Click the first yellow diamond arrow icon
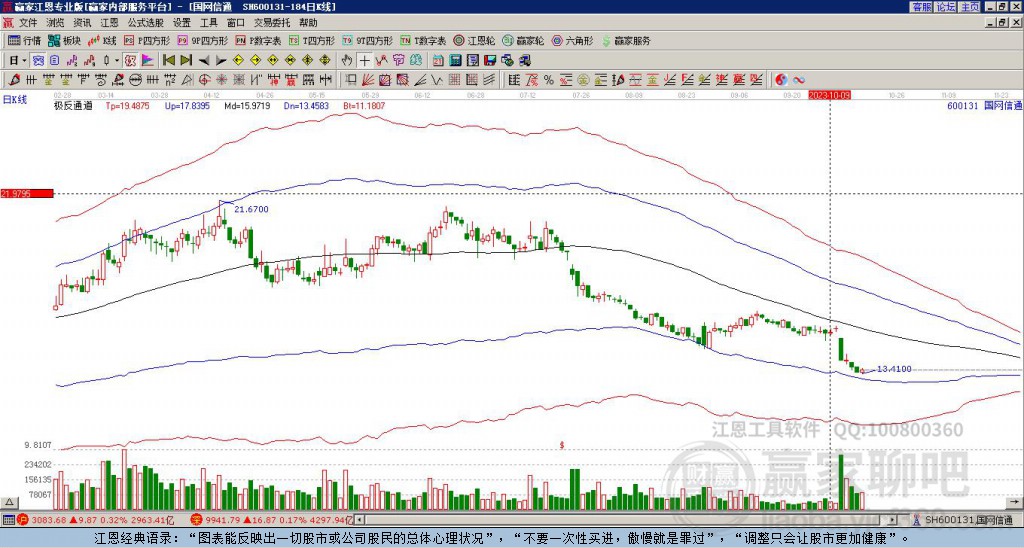 click(x=238, y=61)
